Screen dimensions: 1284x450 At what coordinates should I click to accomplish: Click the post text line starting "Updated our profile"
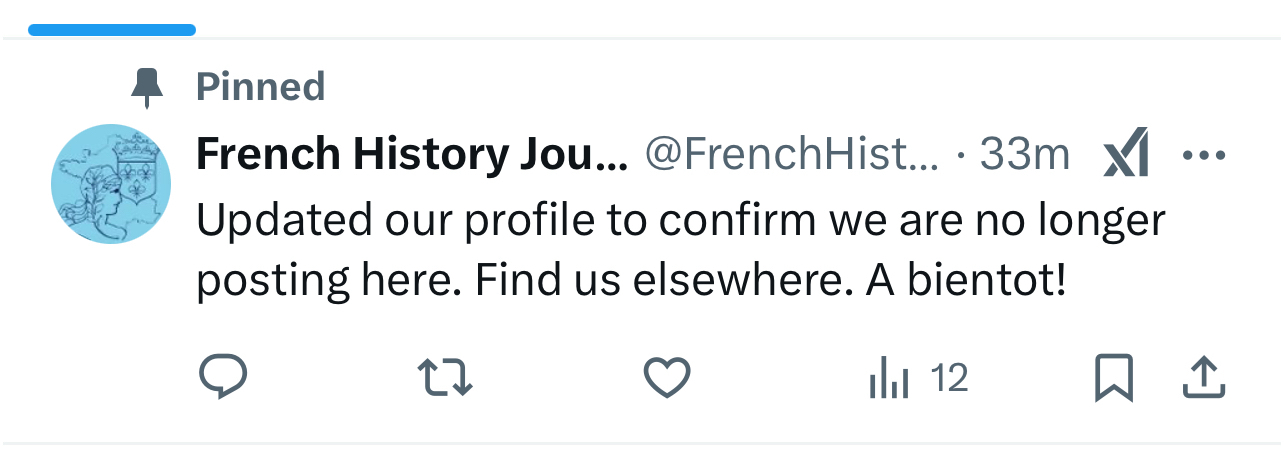pyautogui.click(x=680, y=221)
